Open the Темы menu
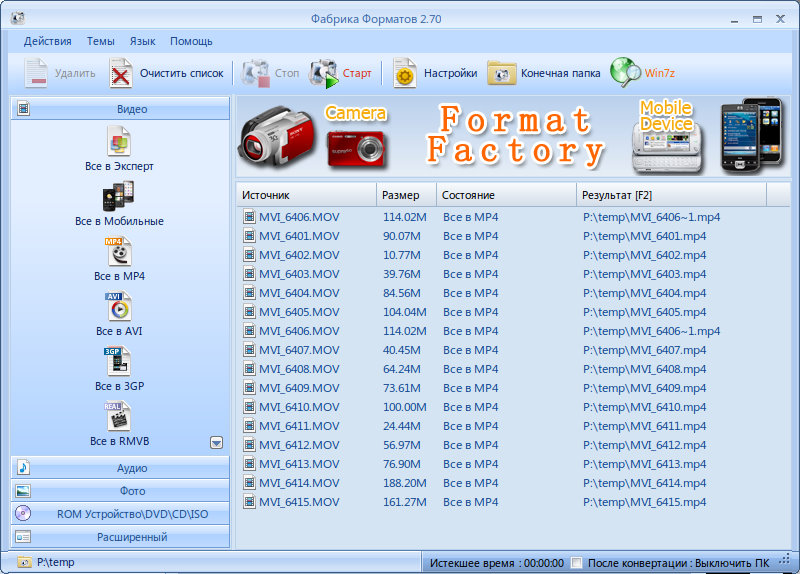This screenshot has width=800, height=574. click(x=101, y=41)
